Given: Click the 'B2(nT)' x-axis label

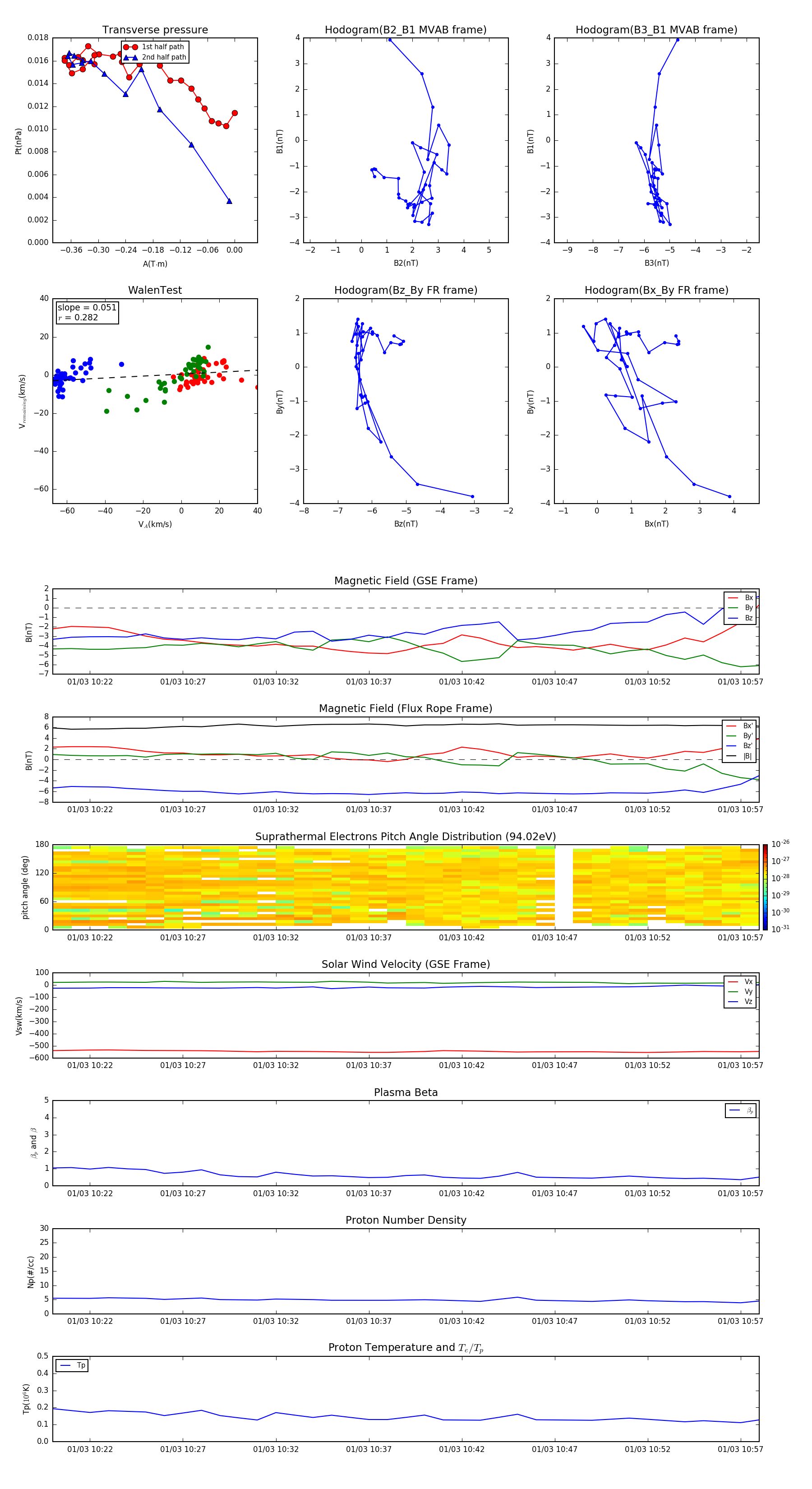Looking at the screenshot, I should click(x=406, y=264).
